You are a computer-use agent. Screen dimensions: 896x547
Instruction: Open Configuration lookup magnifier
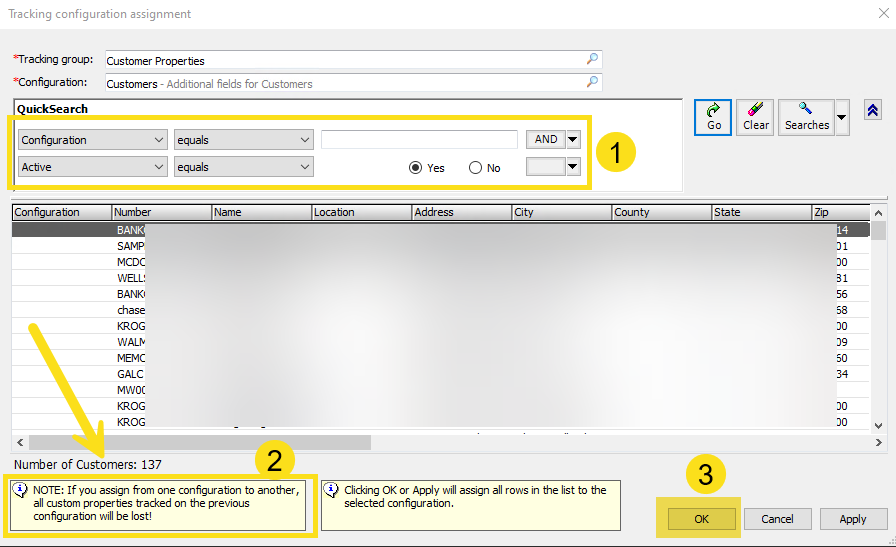click(x=593, y=82)
